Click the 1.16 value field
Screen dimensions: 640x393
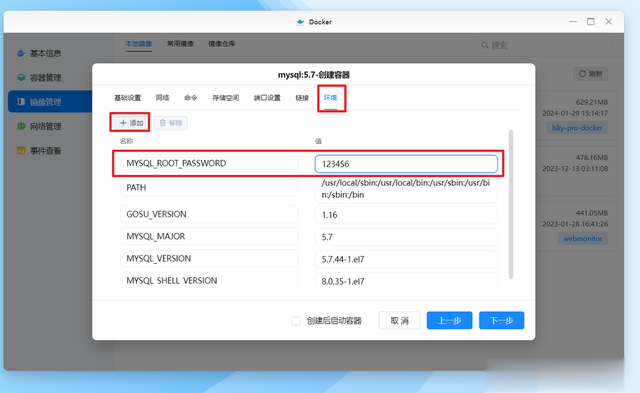pos(406,215)
